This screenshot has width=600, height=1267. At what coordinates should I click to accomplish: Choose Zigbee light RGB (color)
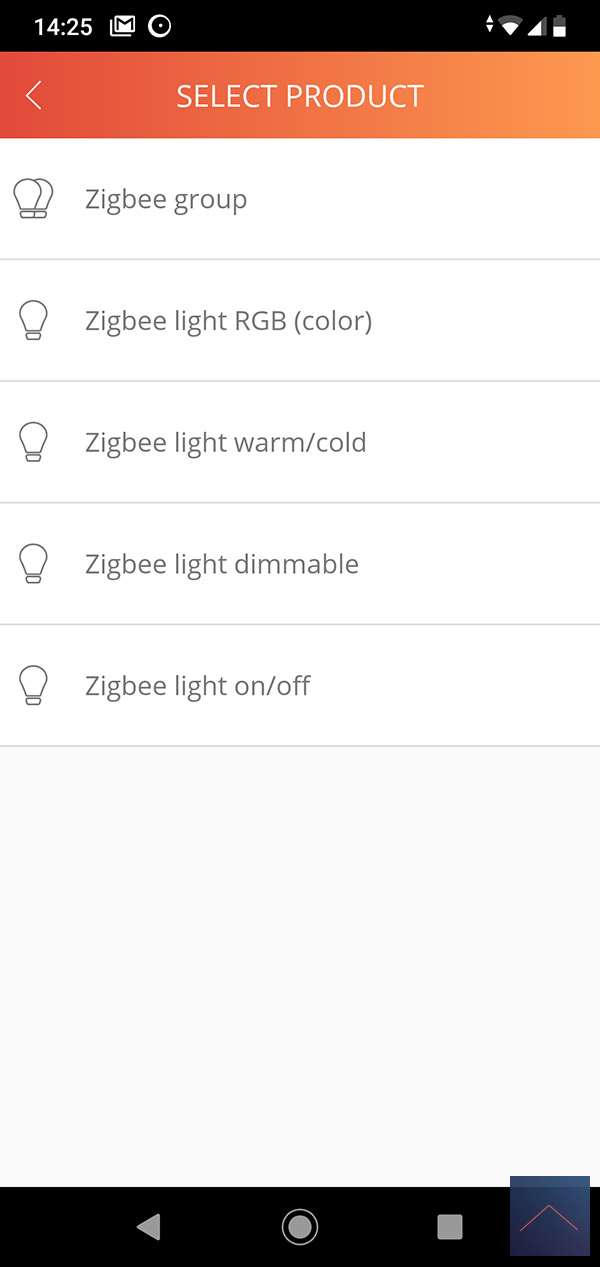point(228,321)
